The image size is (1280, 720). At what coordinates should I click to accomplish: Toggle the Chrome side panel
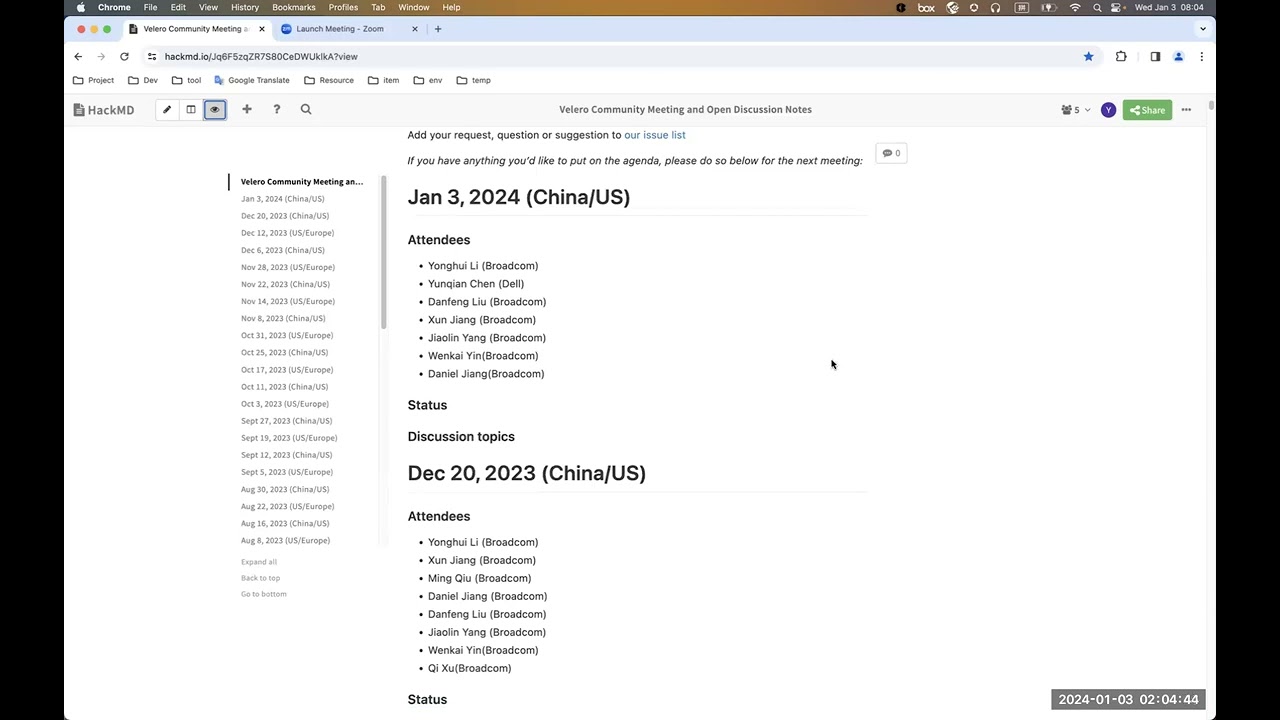[x=1155, y=57]
